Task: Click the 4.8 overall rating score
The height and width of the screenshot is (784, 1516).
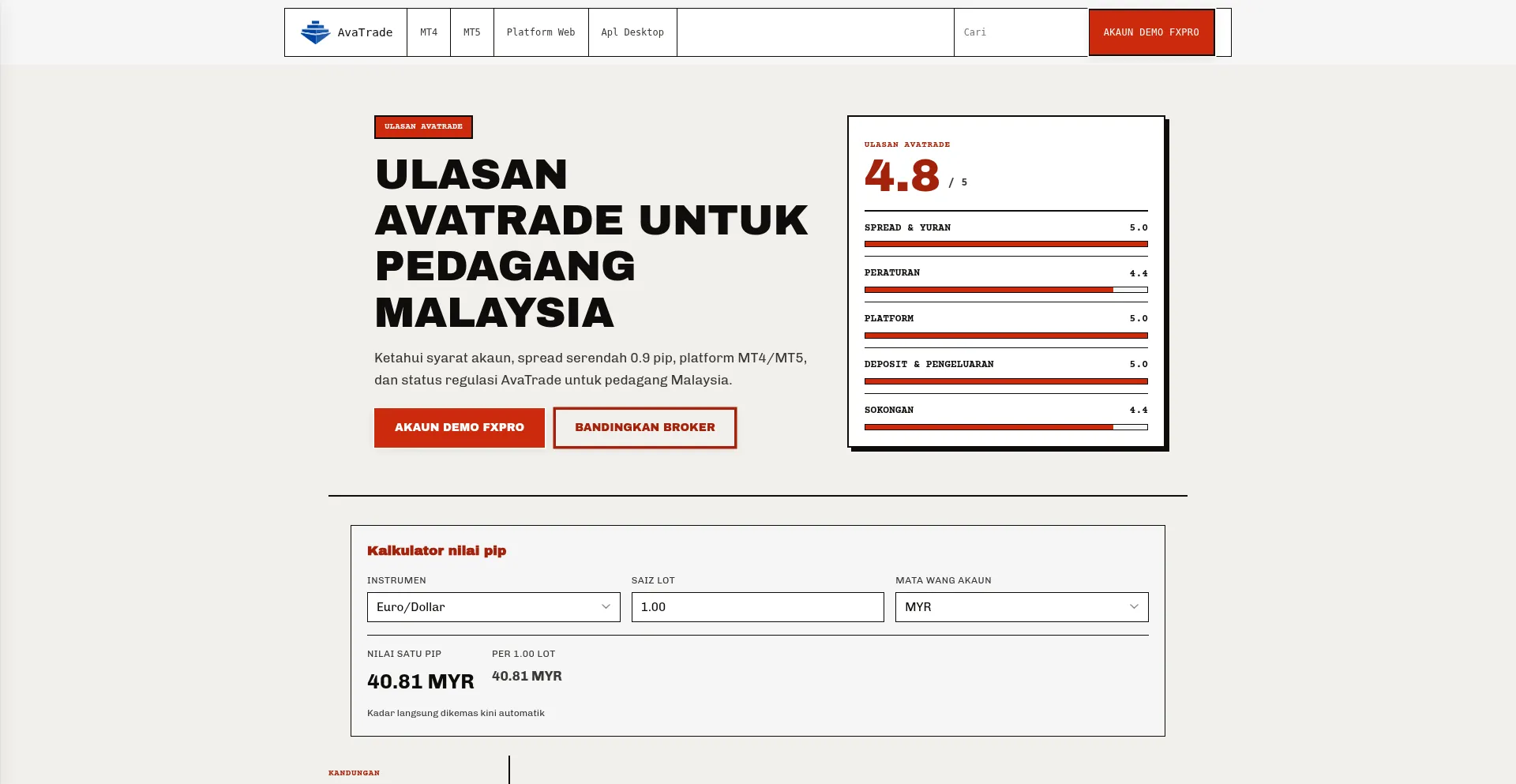Action: [902, 175]
